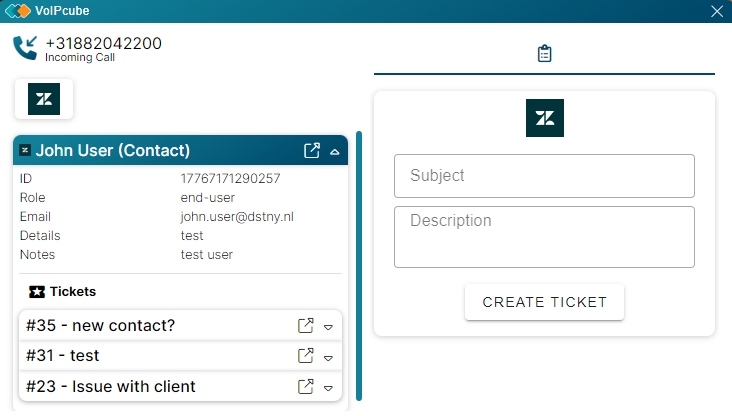732x416 pixels.
Task: Select the clipboard ticket form tab
Action: (x=544, y=53)
